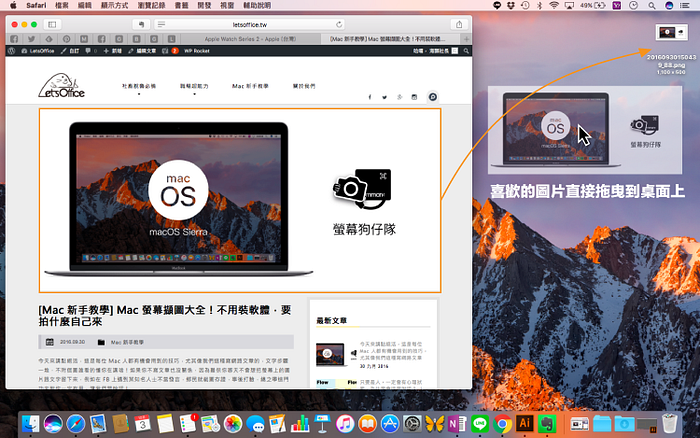Image resolution: width=700 pixels, height=438 pixels.
Task: Open the updates item with badge 2
Action: tap(170, 51)
